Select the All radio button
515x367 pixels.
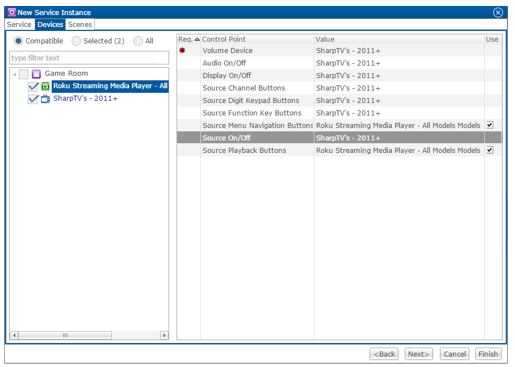pos(138,41)
